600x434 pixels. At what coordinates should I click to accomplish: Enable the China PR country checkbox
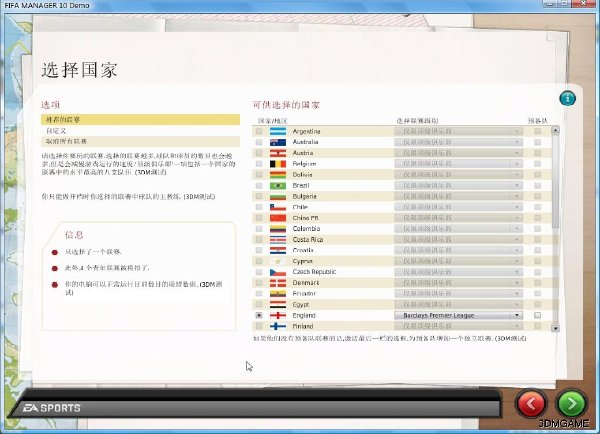point(259,218)
